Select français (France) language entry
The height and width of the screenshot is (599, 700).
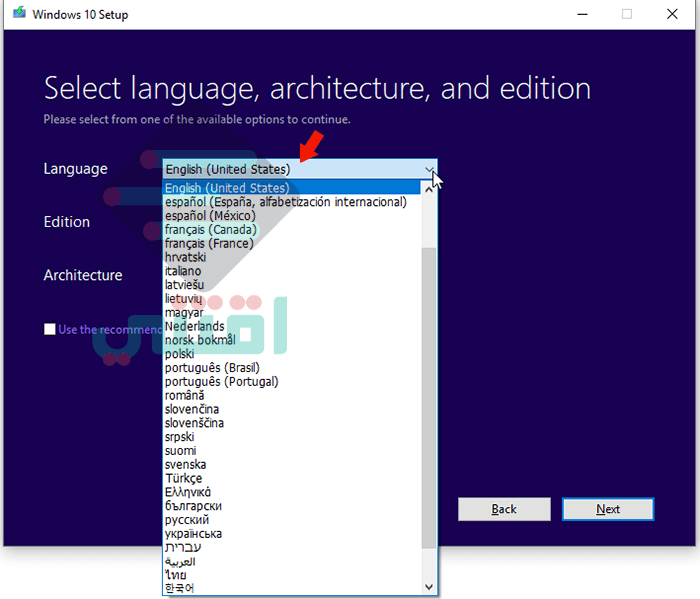pyautogui.click(x=292, y=243)
